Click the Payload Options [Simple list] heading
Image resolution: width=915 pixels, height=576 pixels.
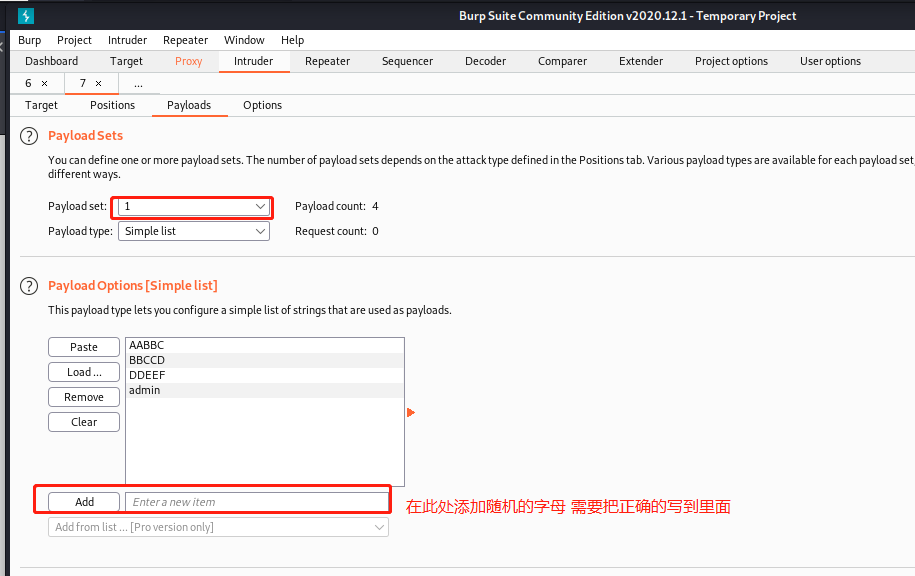click(x=132, y=286)
